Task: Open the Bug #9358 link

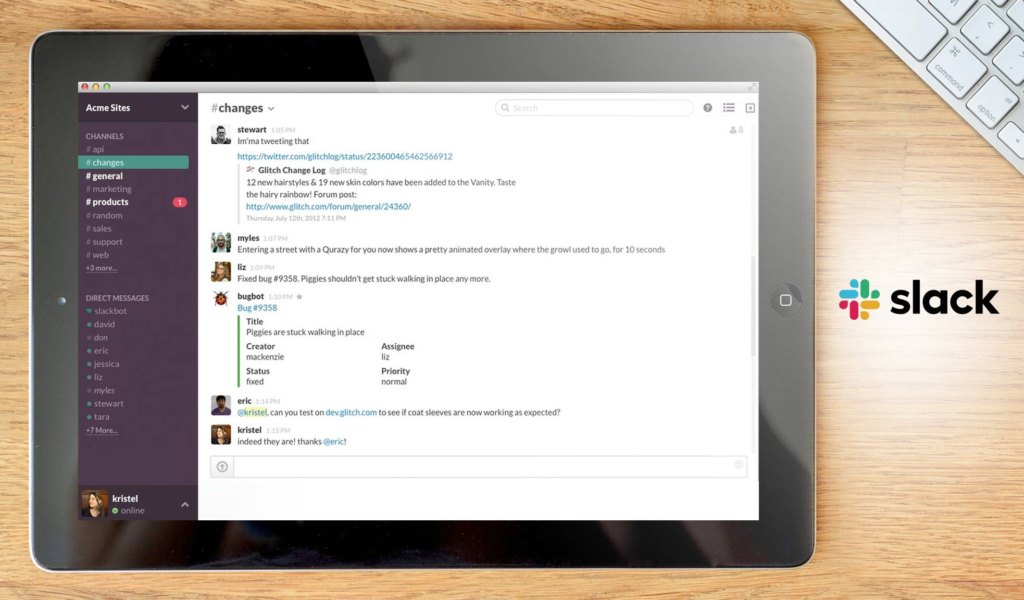Action: coord(257,308)
